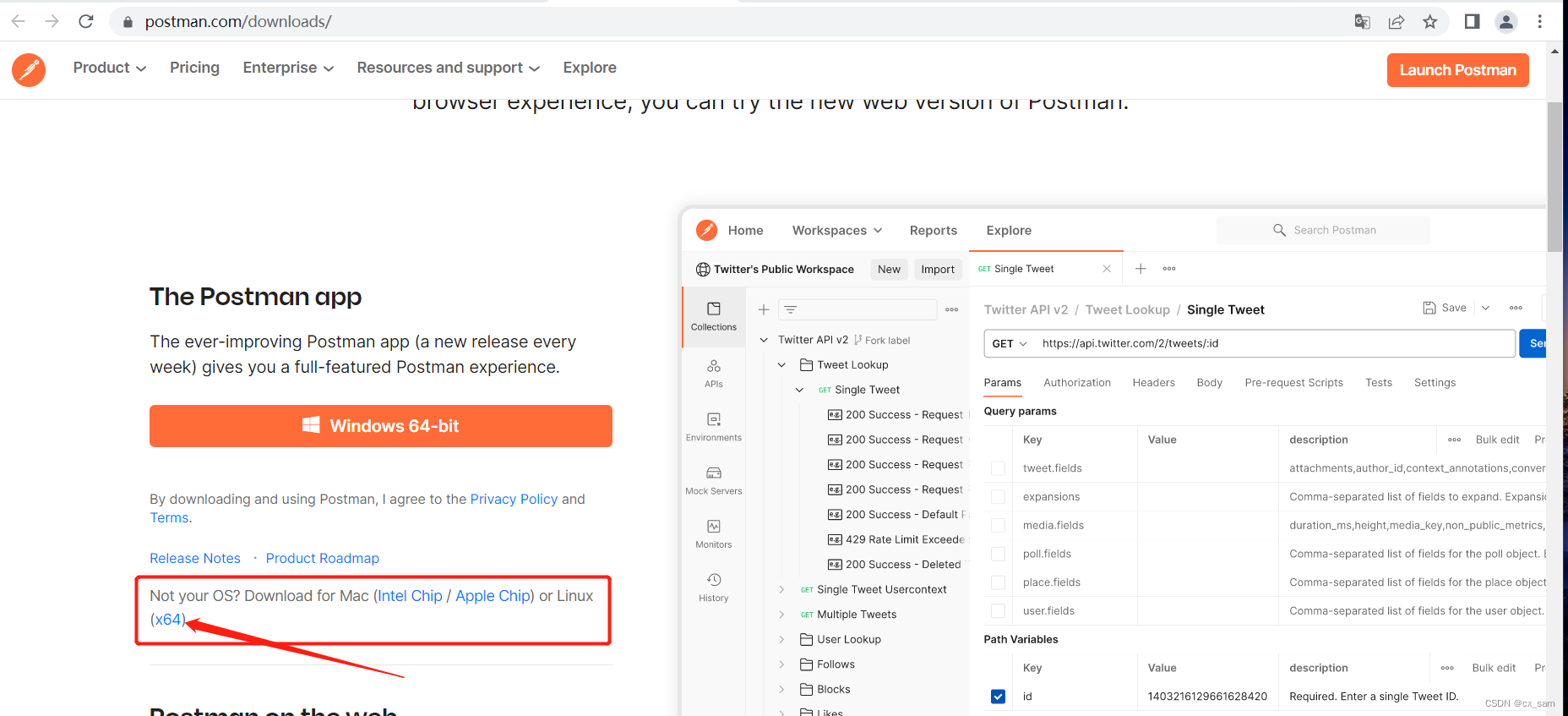
Task: Open the request Settings tab
Action: (1435, 383)
